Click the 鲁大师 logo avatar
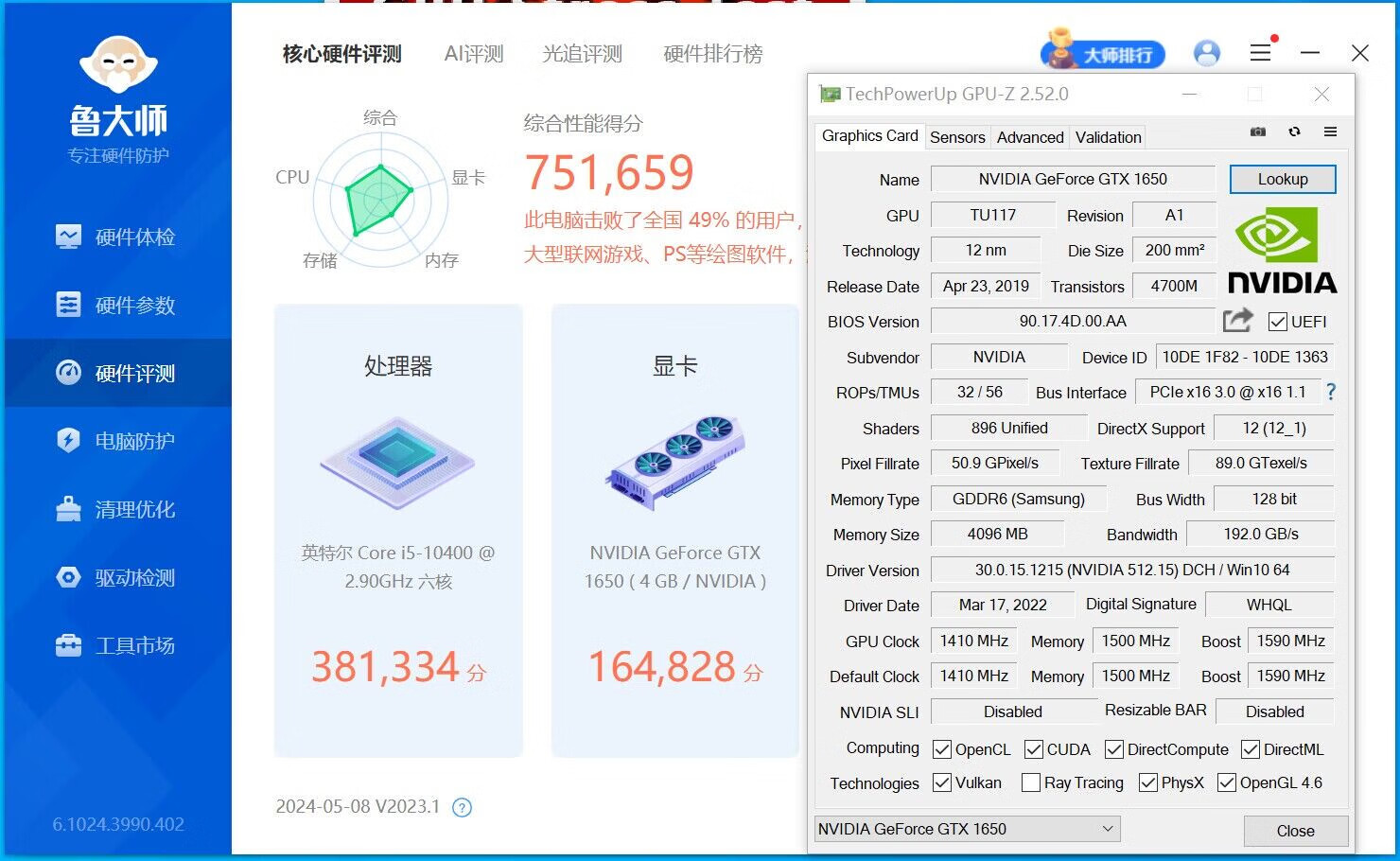The width and height of the screenshot is (1400, 861). [118, 65]
